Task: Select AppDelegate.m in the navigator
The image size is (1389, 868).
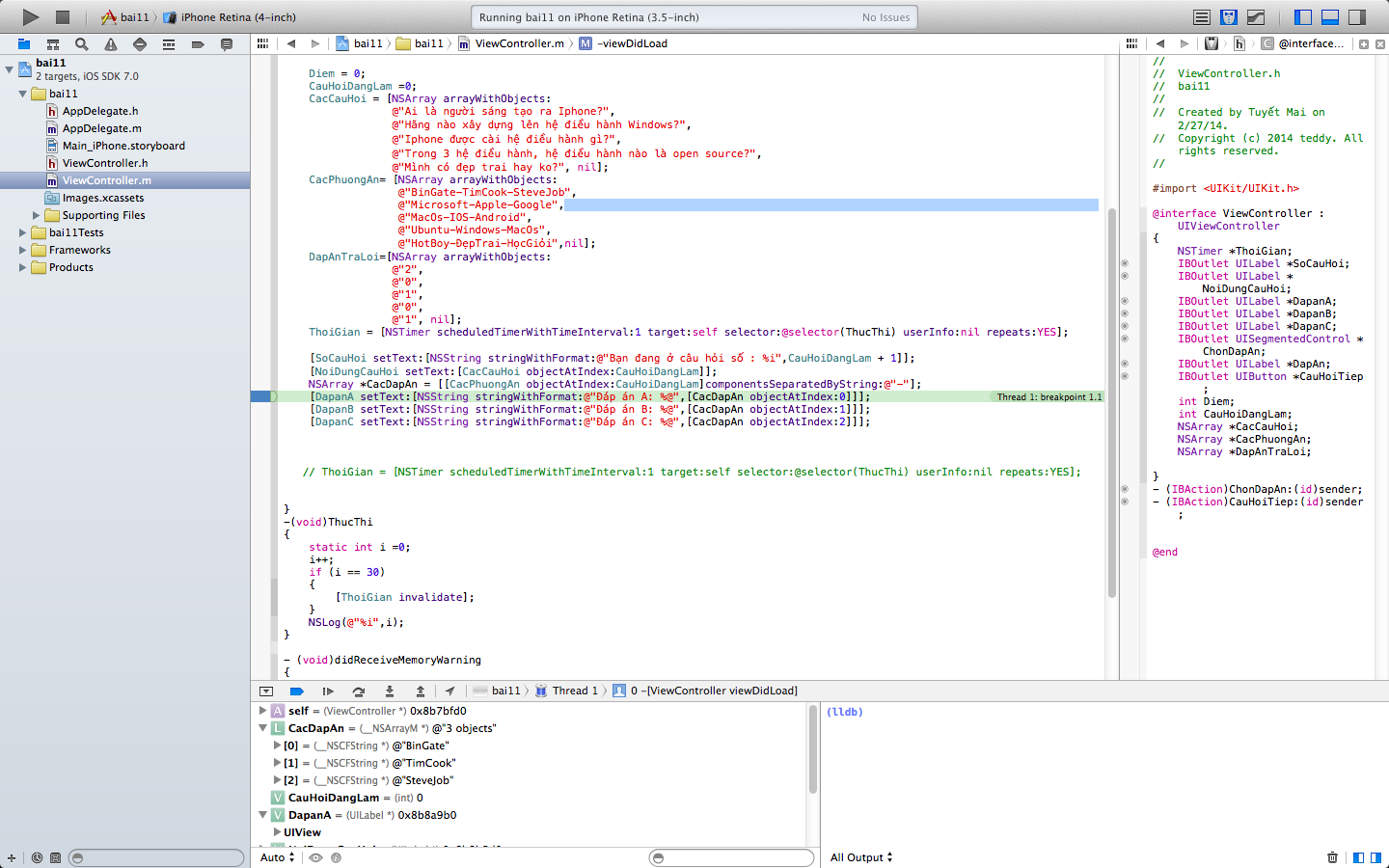Action: 101,128
